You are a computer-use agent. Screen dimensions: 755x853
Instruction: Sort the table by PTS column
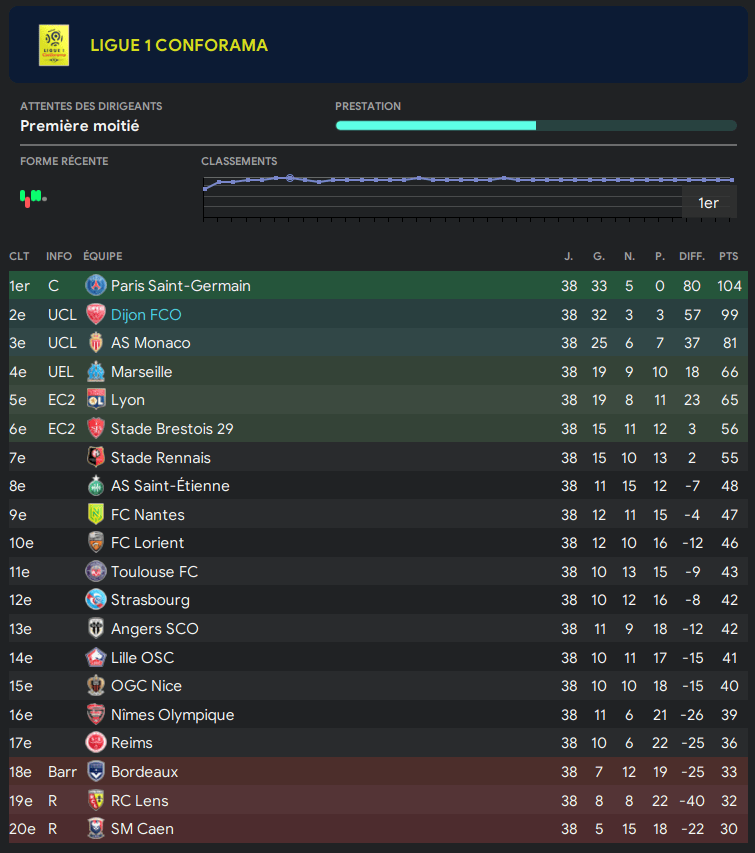728,257
